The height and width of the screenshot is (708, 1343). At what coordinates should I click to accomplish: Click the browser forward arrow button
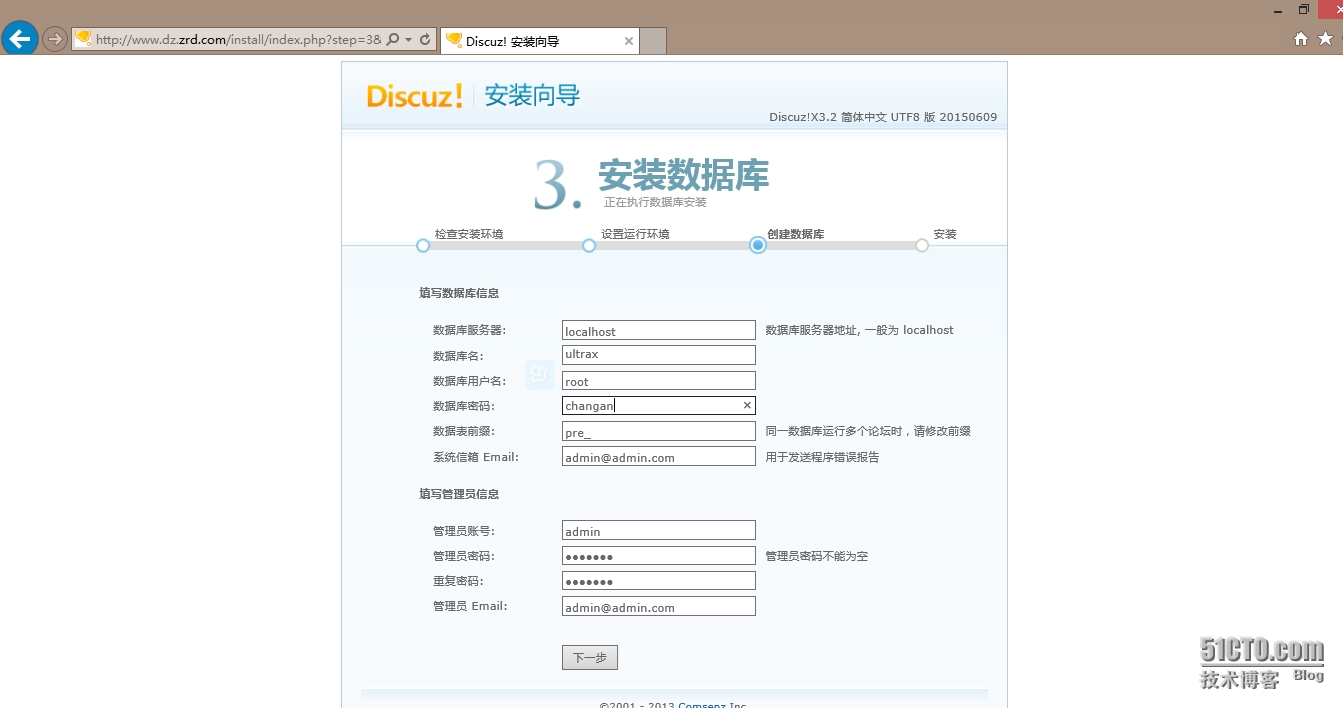55,39
